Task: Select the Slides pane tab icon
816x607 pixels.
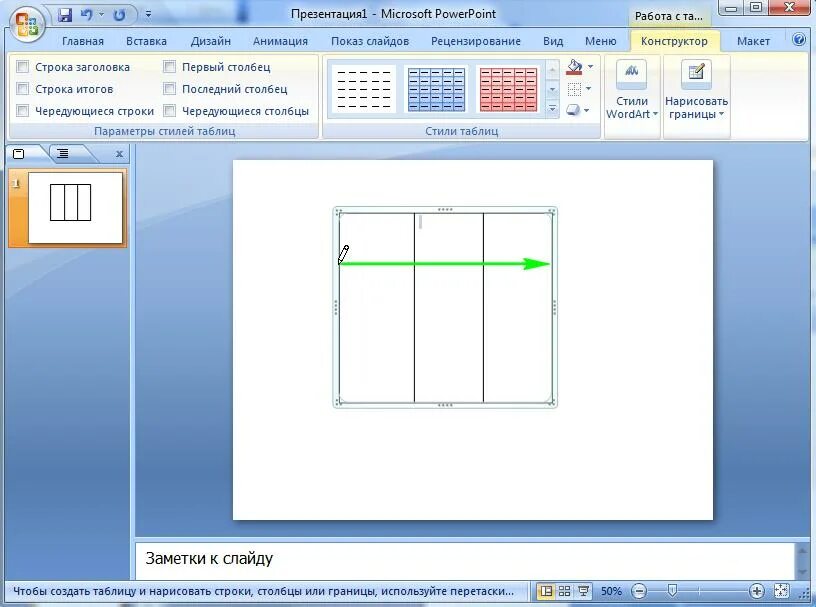Action: [x=19, y=154]
